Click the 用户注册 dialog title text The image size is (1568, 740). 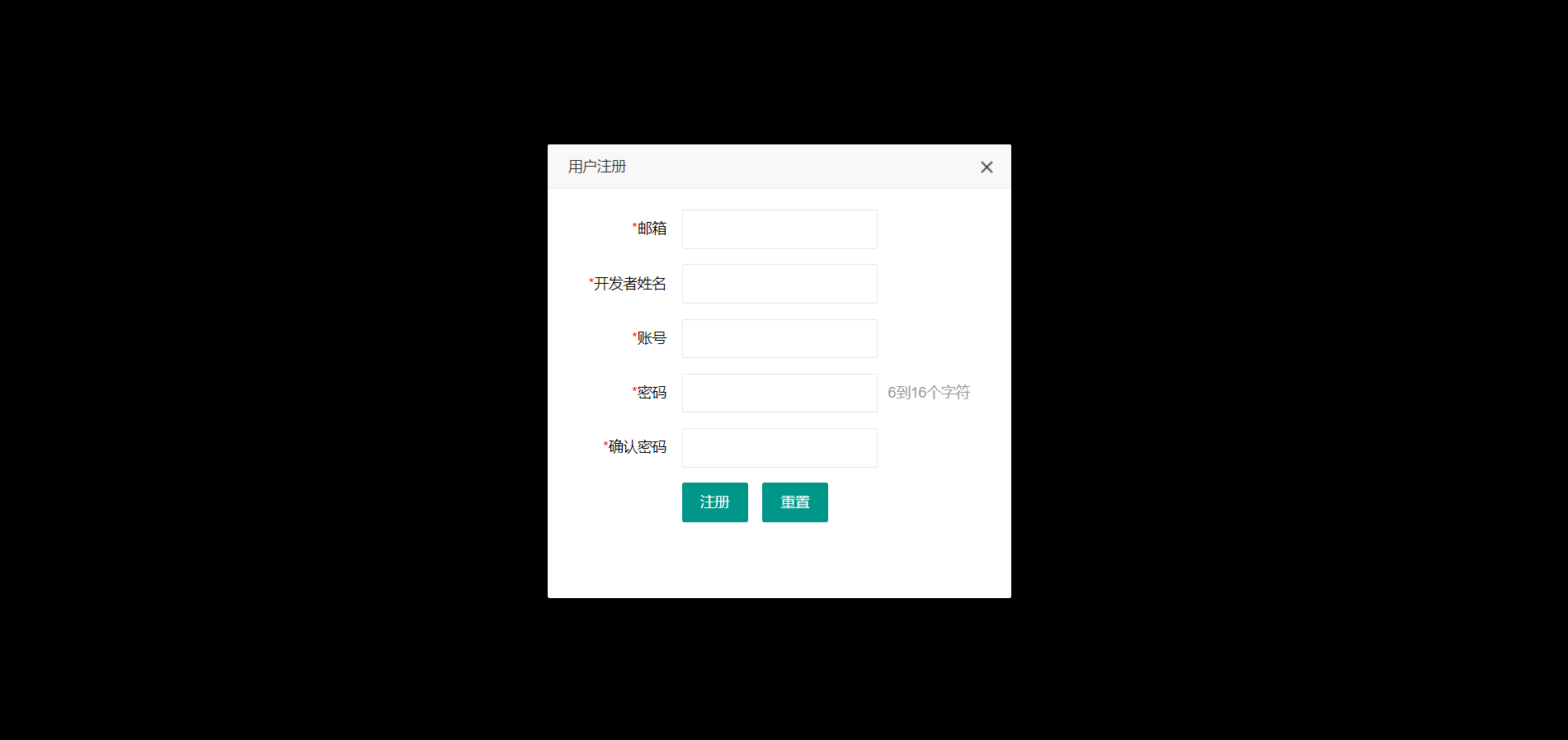597,167
